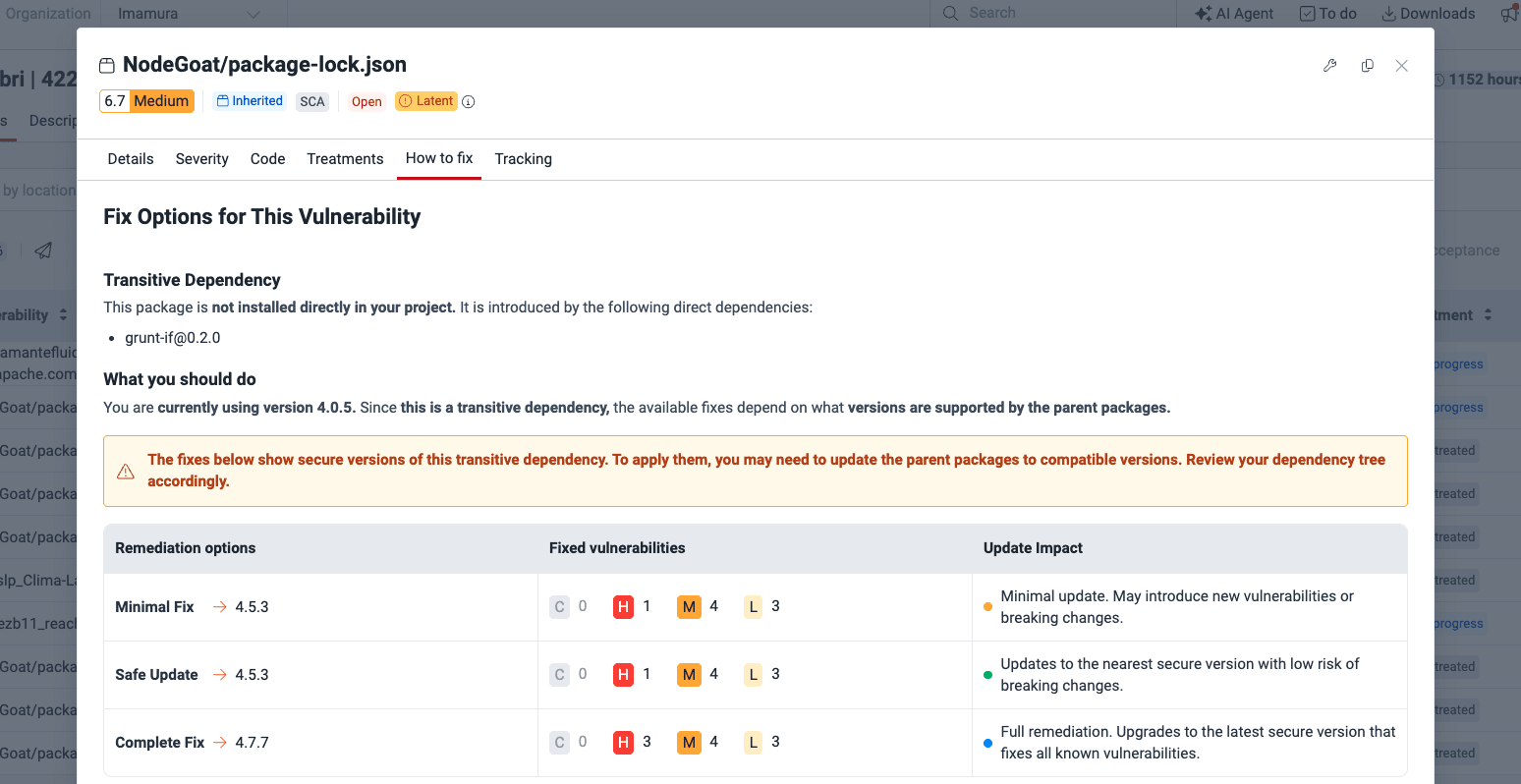Close the vulnerability details modal

(x=1402, y=66)
